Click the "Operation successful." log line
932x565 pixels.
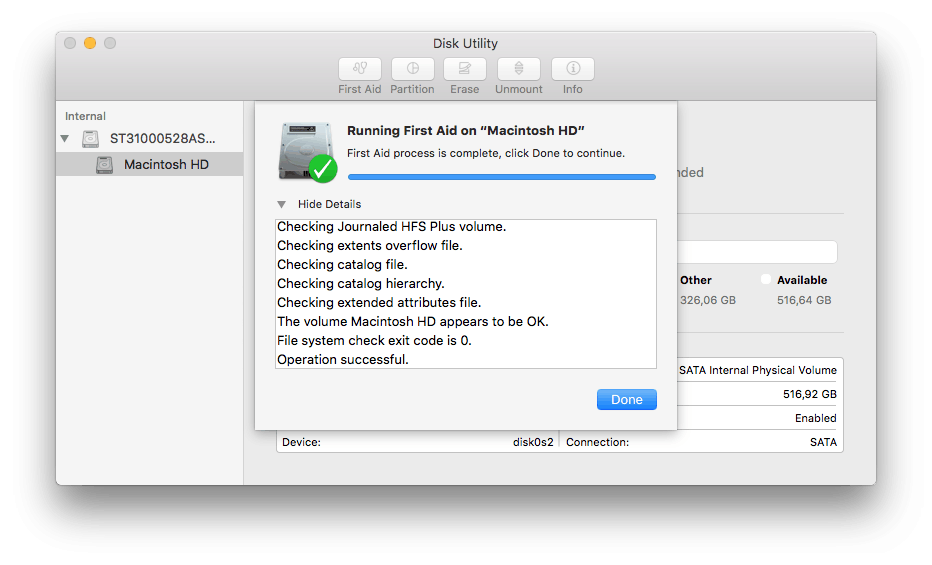coord(343,360)
